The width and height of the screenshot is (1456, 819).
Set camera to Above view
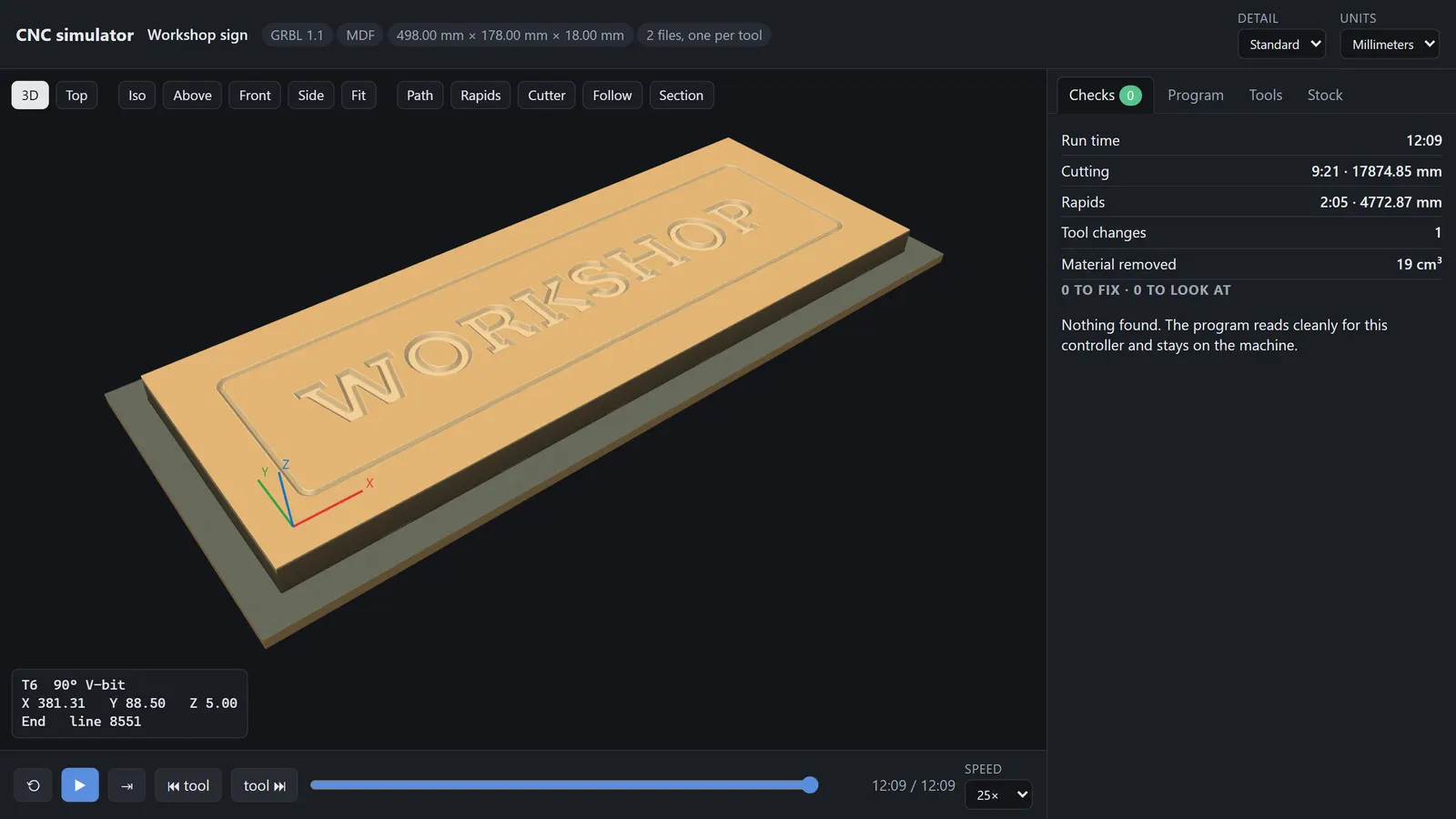tap(193, 96)
